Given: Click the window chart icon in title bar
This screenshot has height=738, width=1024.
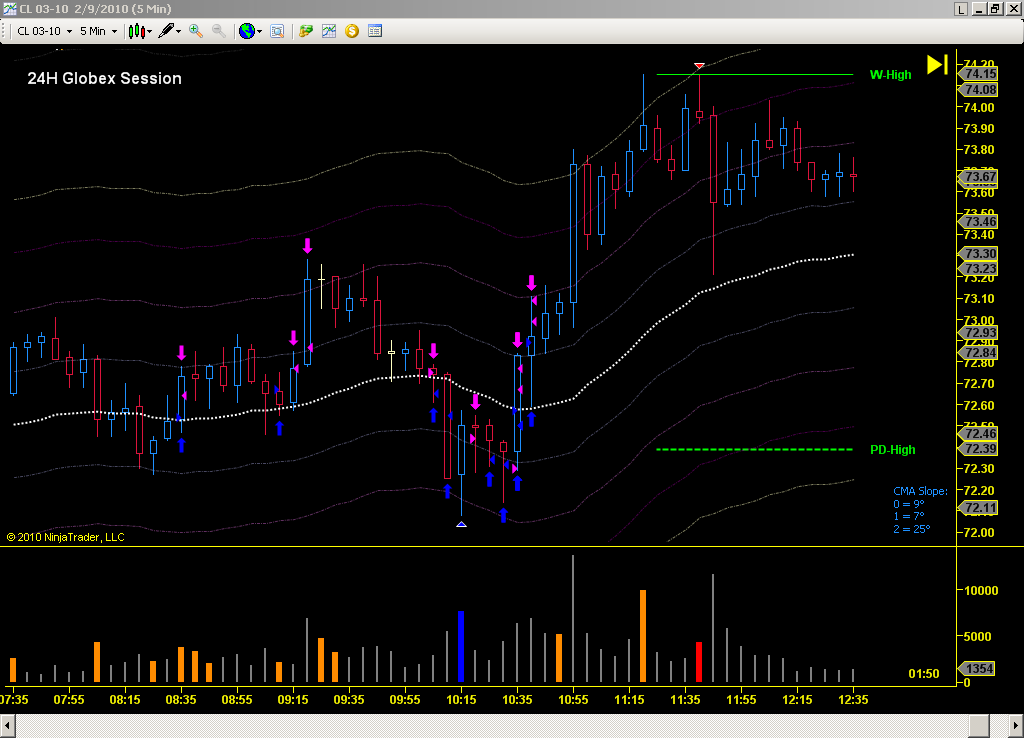Looking at the screenshot, I should 9,8.
